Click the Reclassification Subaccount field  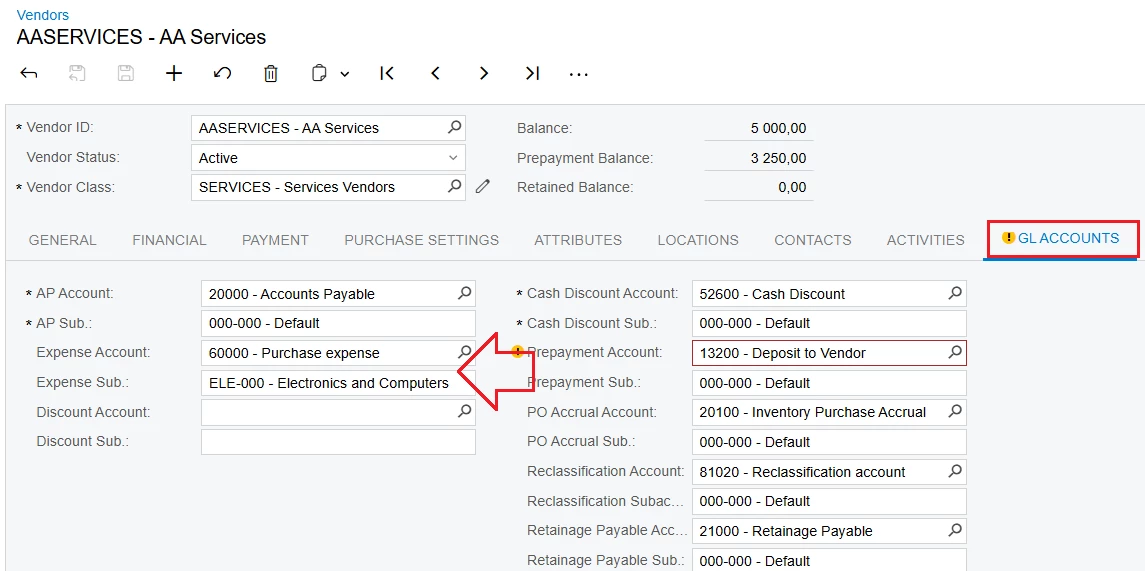pyautogui.click(x=830, y=501)
